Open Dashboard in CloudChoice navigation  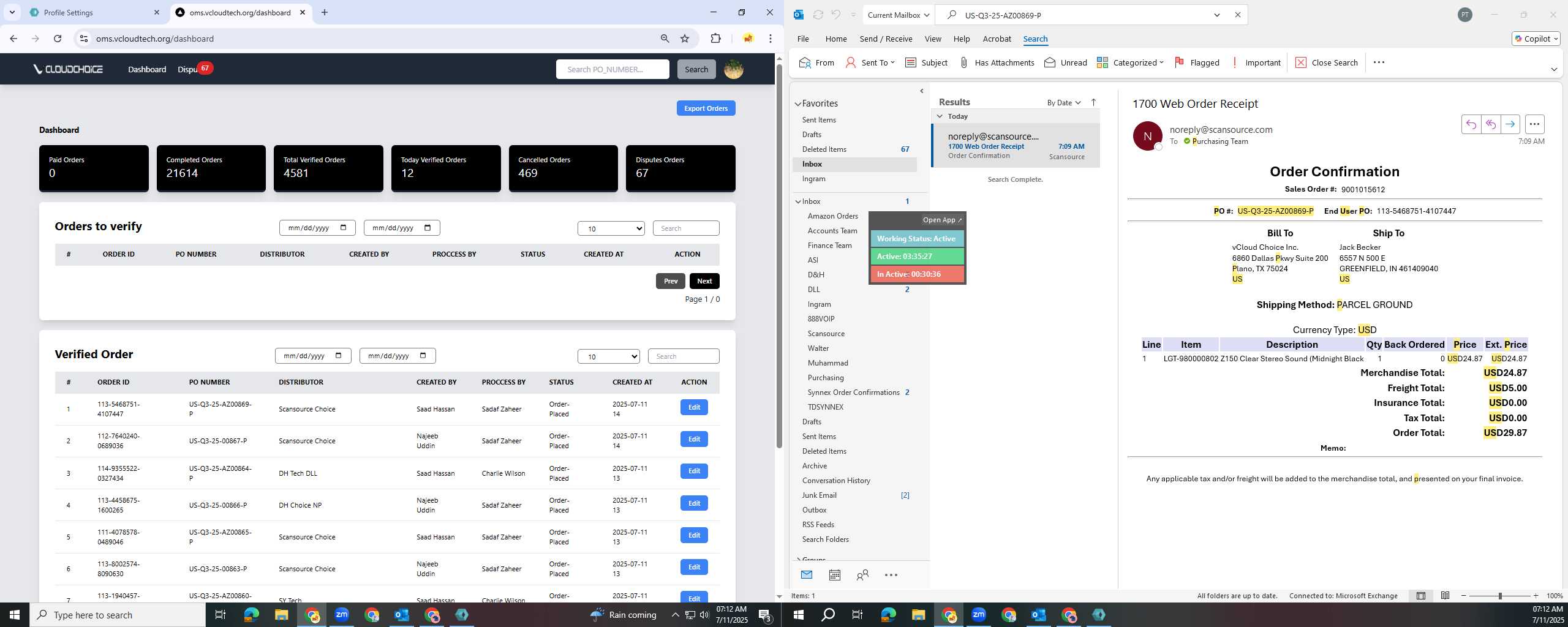(147, 69)
